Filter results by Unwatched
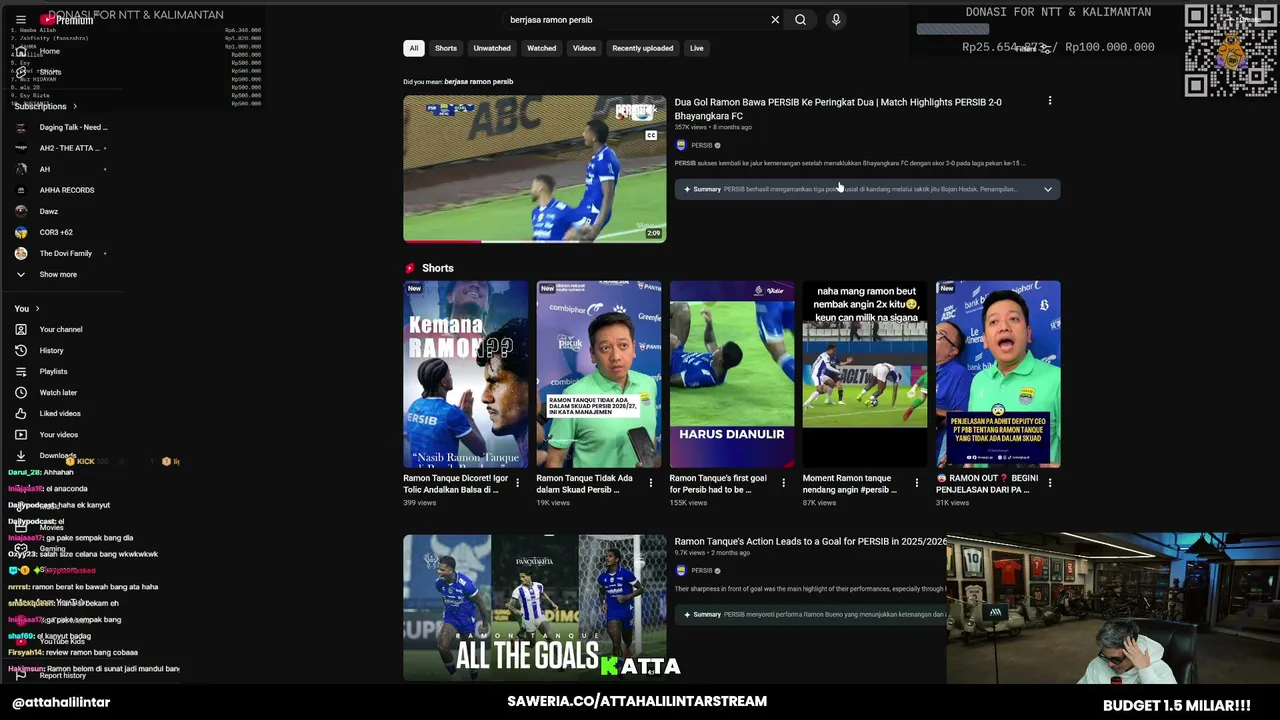 click(x=492, y=48)
